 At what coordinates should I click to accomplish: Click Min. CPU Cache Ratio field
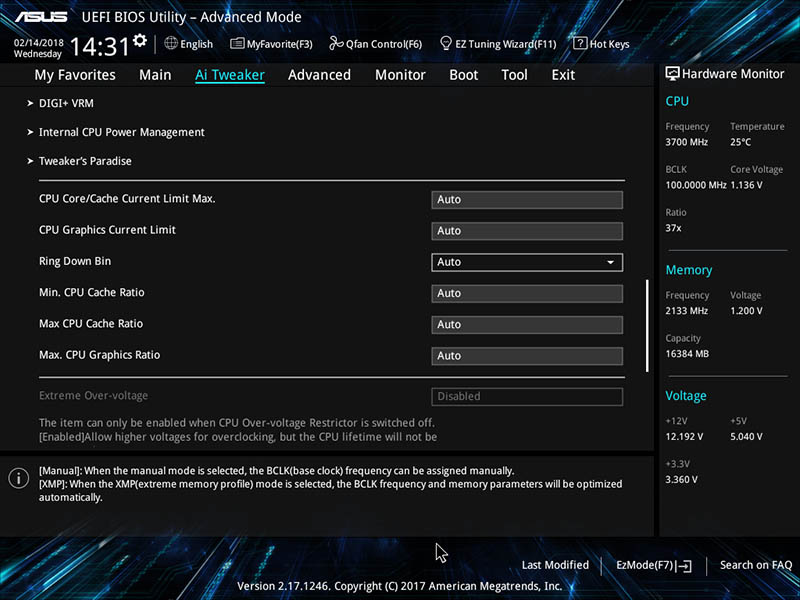[x=527, y=293]
